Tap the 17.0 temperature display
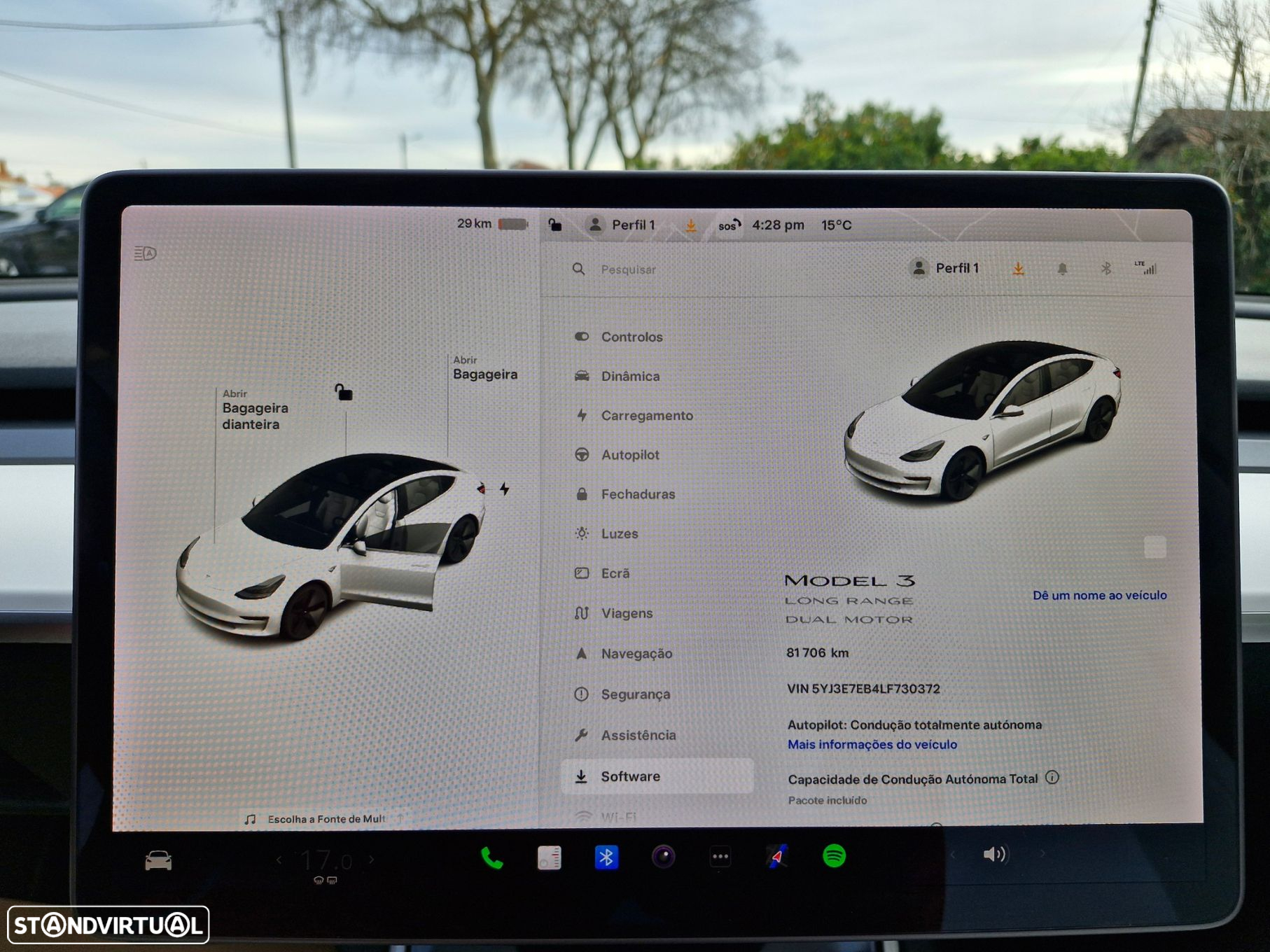This screenshot has height=952, width=1270. click(326, 860)
